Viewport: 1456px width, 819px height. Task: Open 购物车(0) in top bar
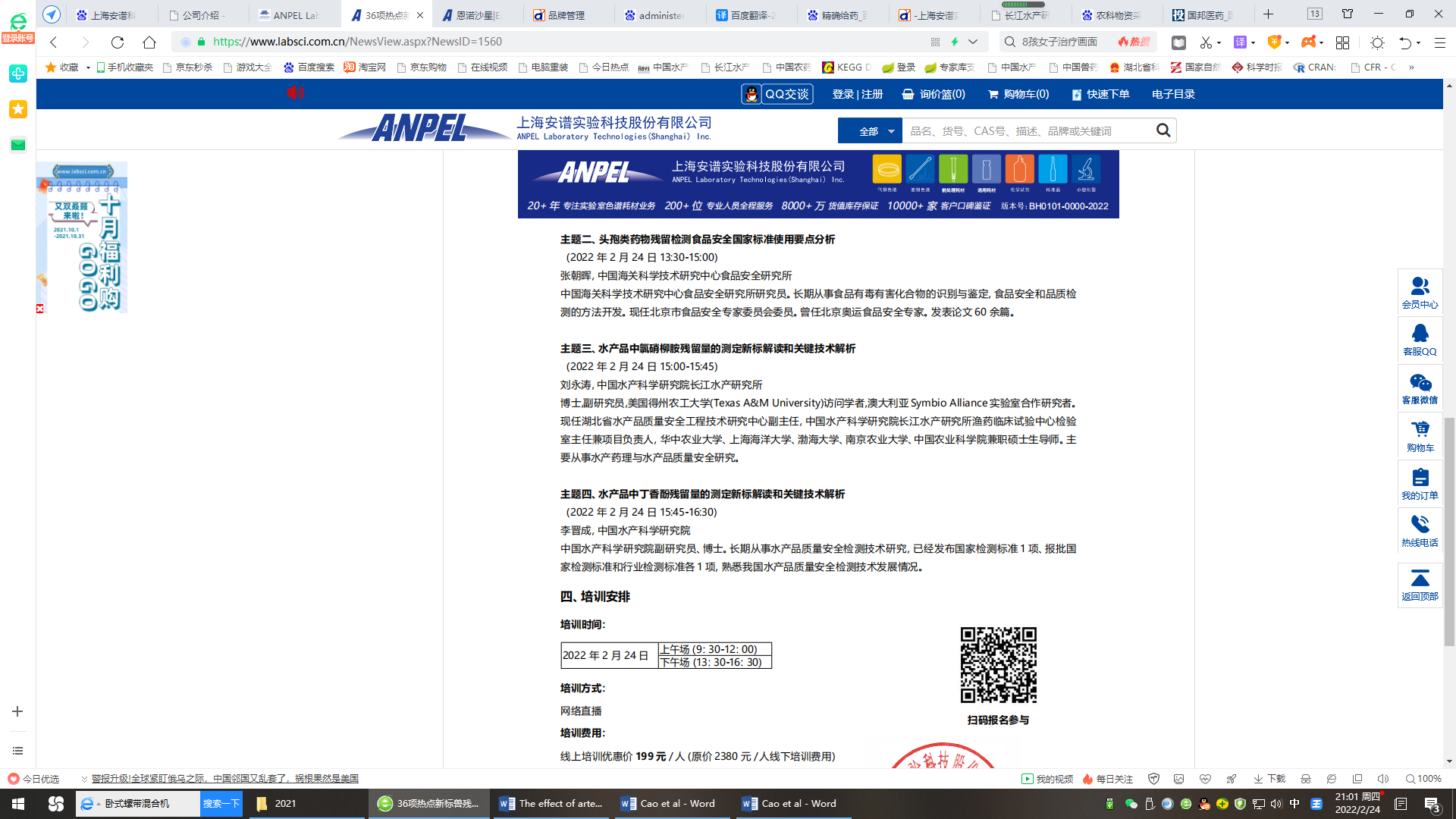[x=1018, y=94]
